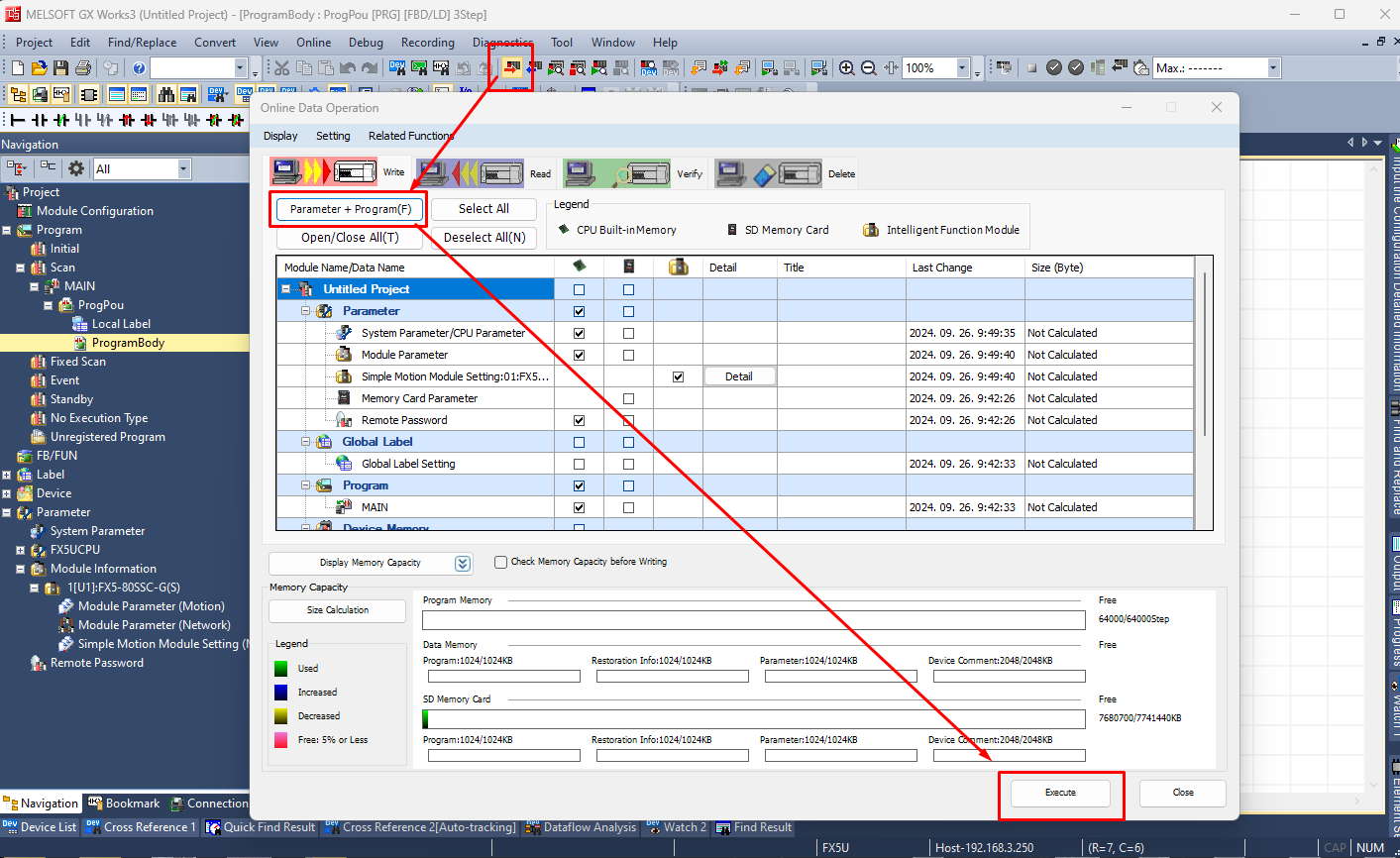Open the Max. dropdown in toolbar

pos(1273,67)
